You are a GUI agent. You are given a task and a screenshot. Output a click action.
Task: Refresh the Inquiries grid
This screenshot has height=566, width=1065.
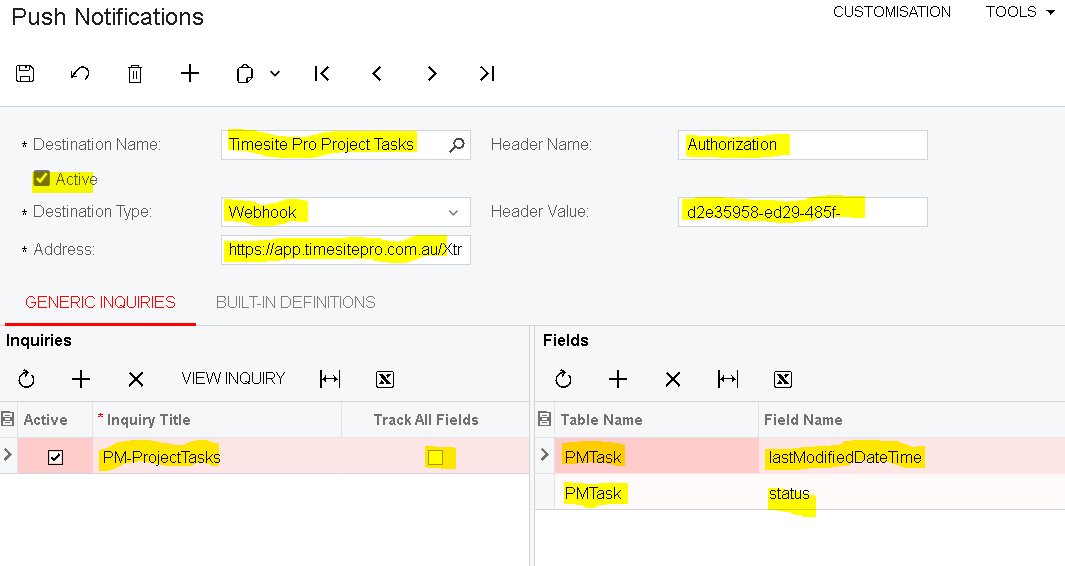pos(27,379)
